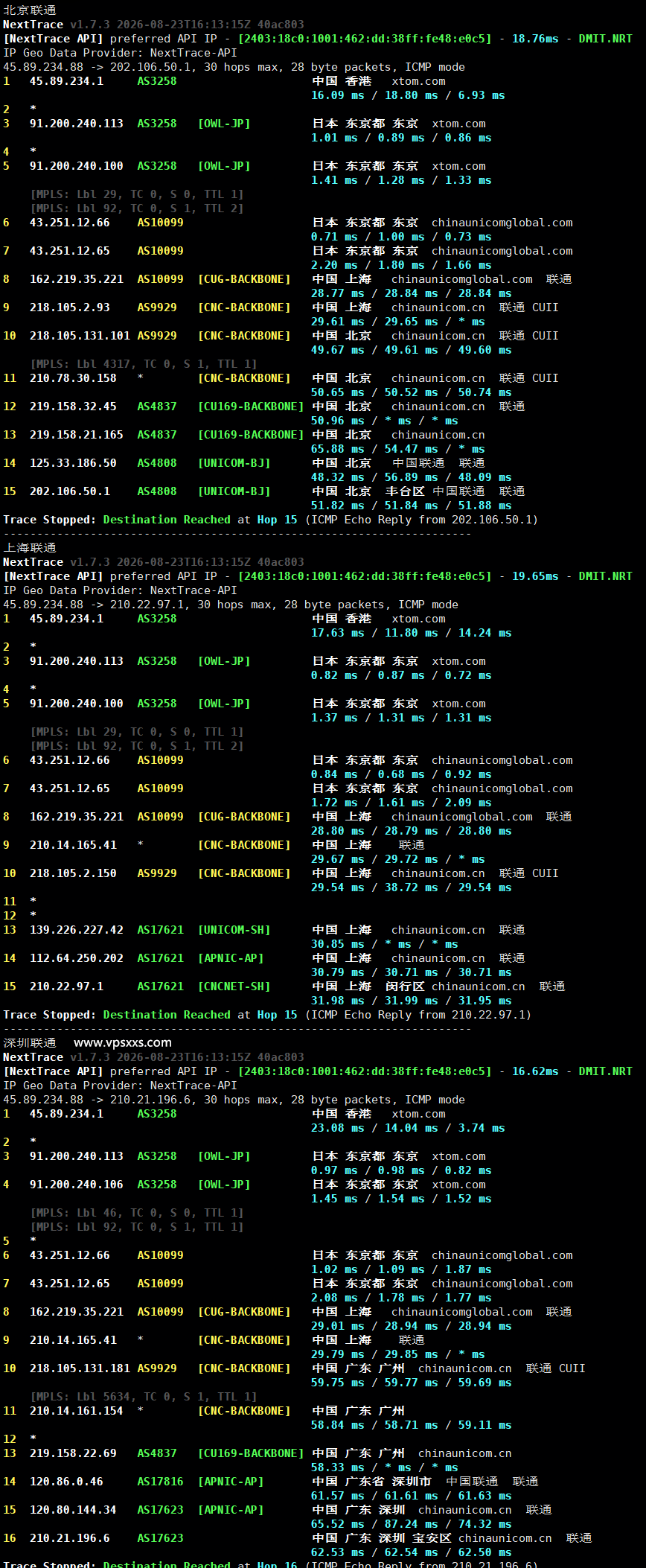Click the 丰台区 district label
The height and width of the screenshot is (1568, 646).
(405, 491)
